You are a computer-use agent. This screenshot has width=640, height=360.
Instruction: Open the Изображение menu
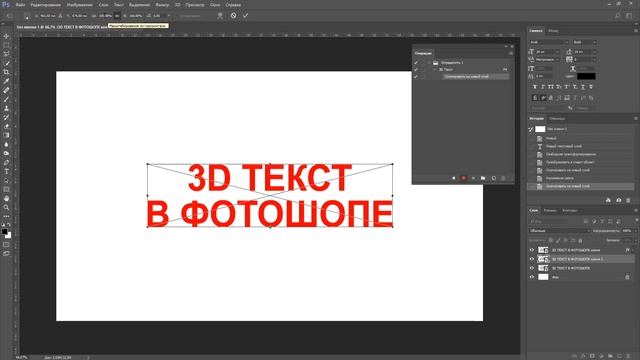point(80,5)
